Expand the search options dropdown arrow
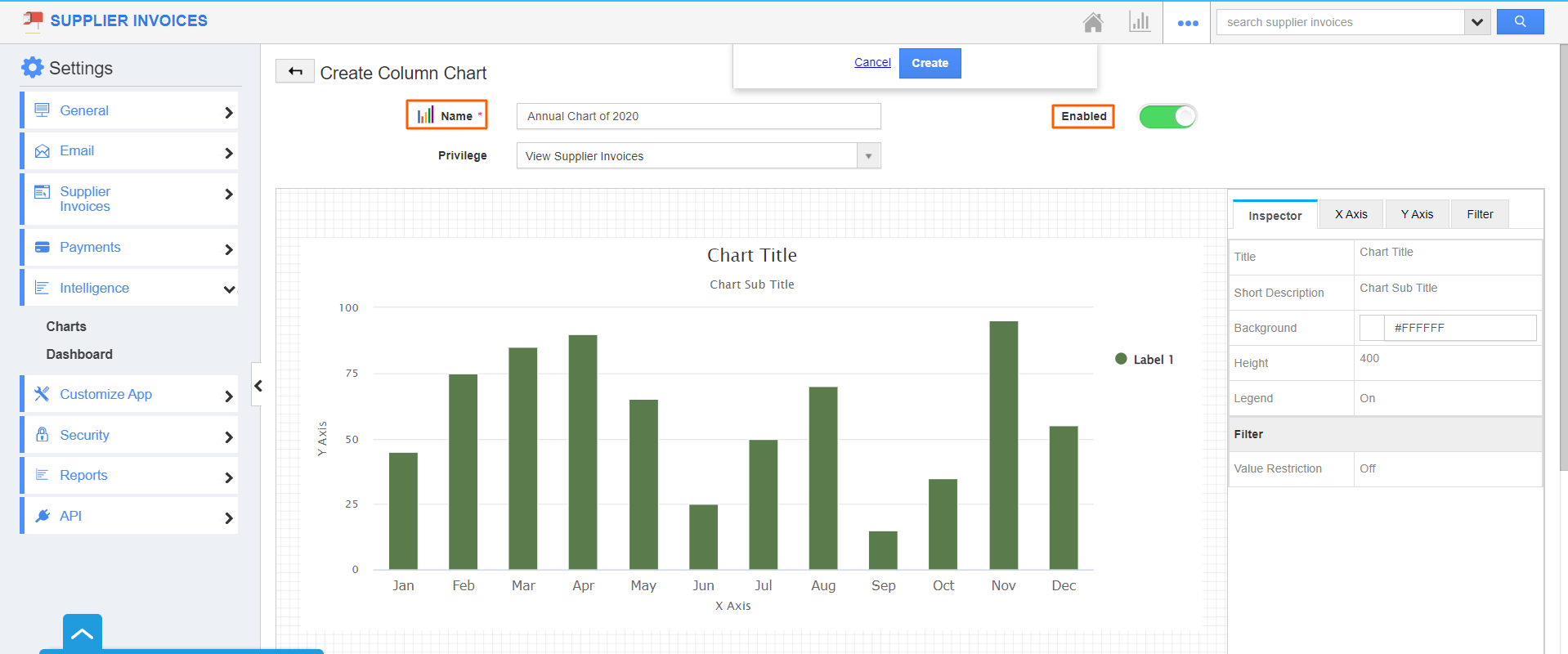Screen dimensions: 1568x654 (x=1476, y=22)
